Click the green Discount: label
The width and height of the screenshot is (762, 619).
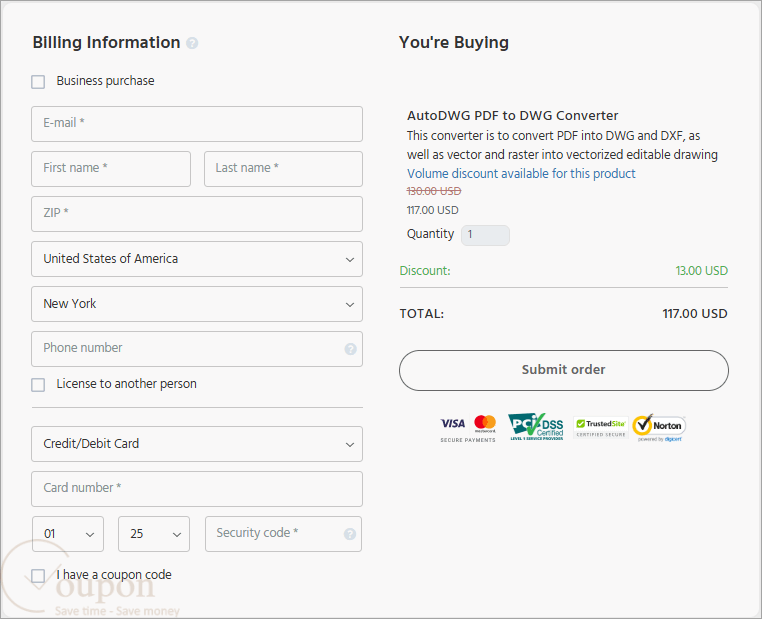tap(425, 271)
